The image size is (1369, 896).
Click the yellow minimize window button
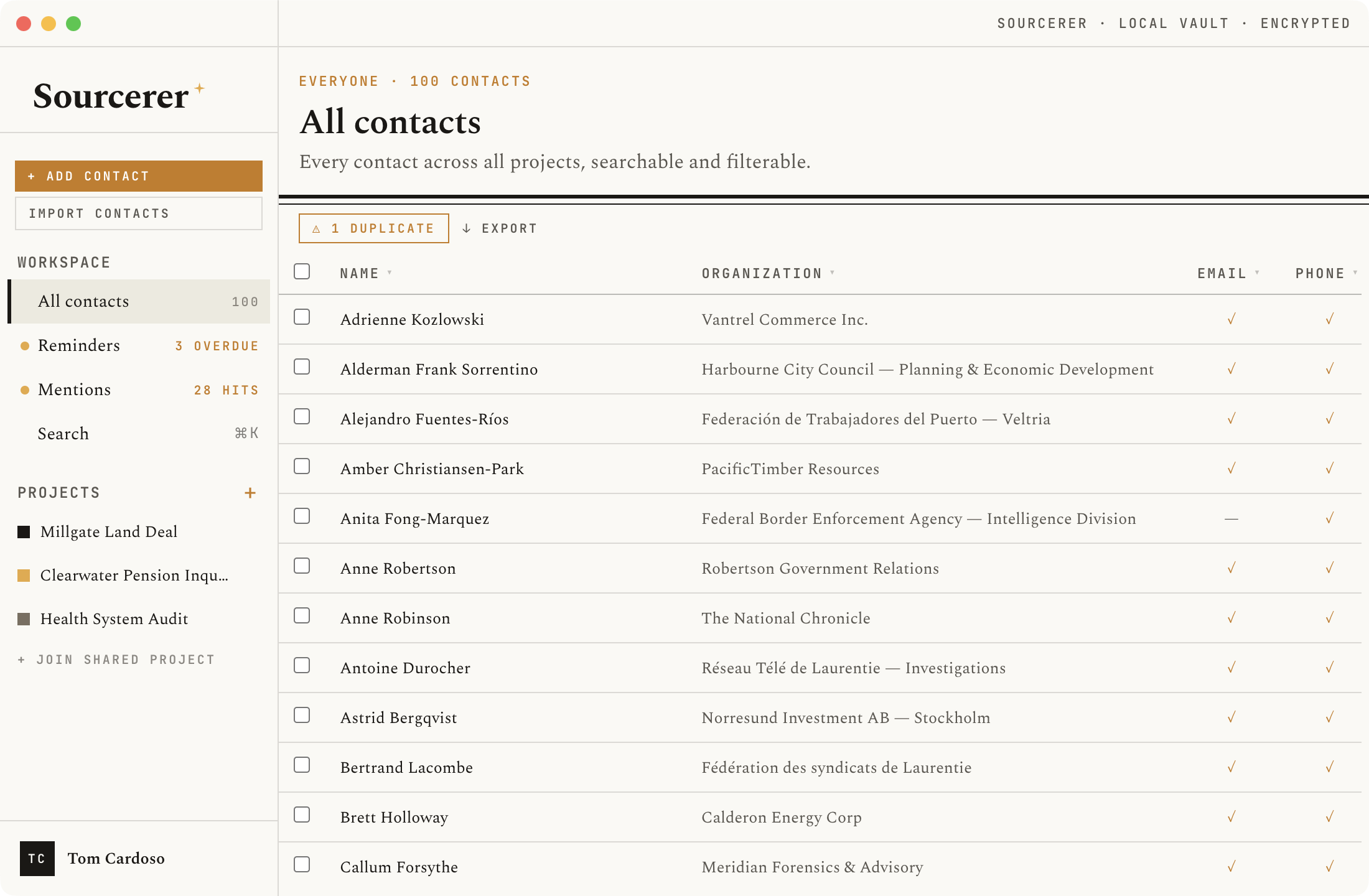click(x=49, y=24)
